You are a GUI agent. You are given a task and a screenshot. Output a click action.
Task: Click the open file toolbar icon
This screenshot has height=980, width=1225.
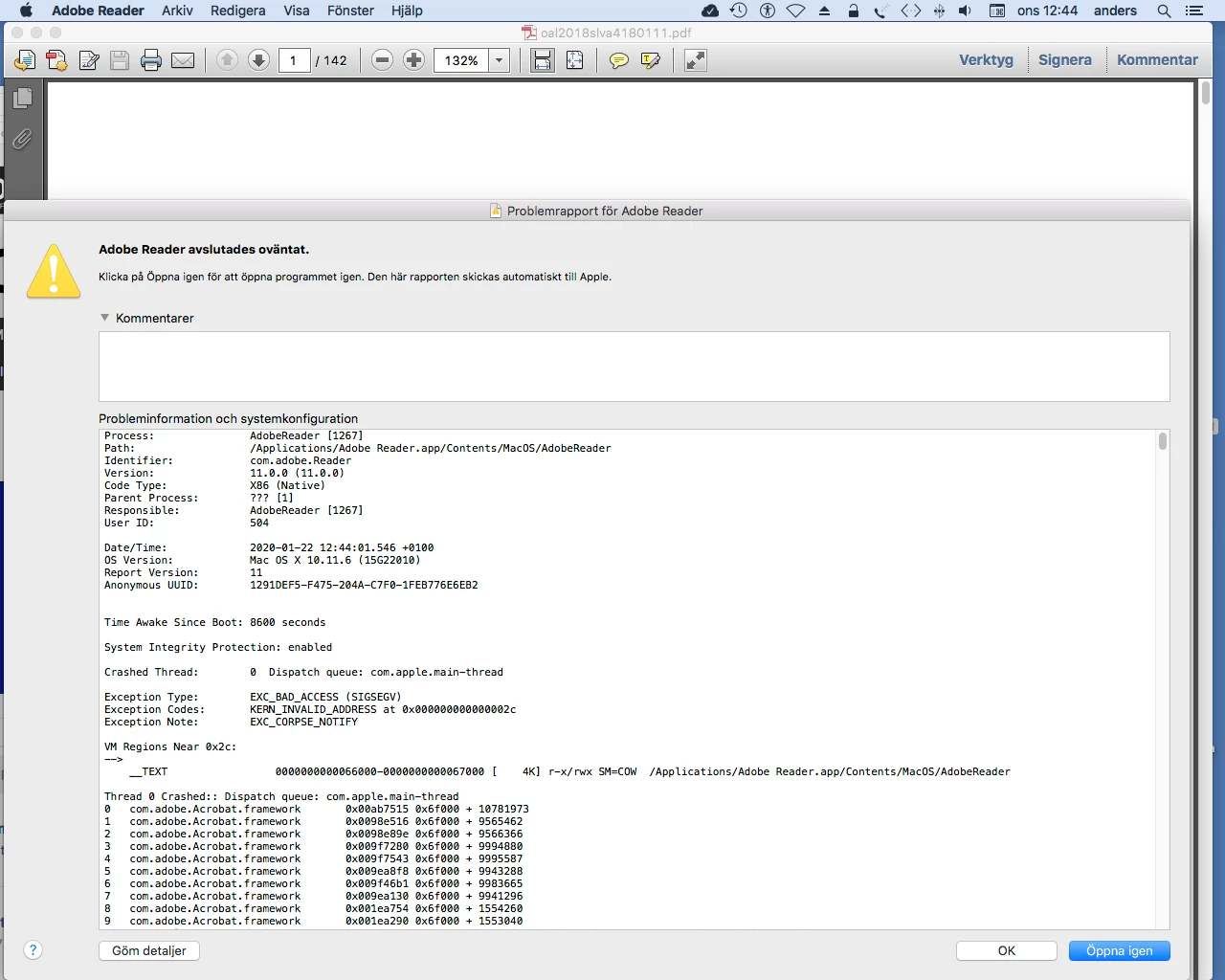pos(26,60)
